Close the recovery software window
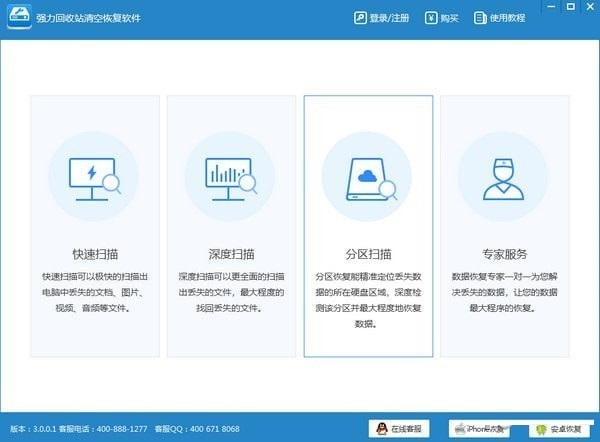The height and width of the screenshot is (442, 600). tap(590, 7)
